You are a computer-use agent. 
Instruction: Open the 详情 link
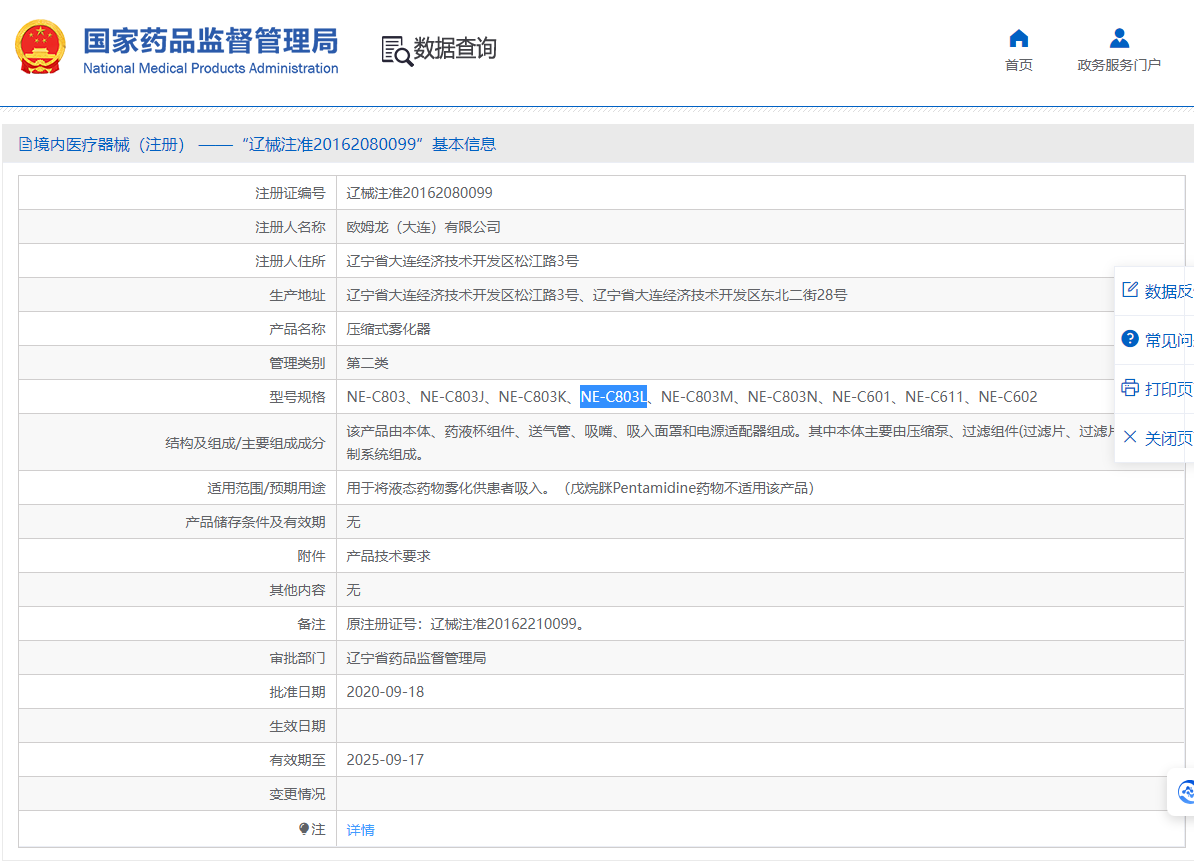[x=360, y=830]
